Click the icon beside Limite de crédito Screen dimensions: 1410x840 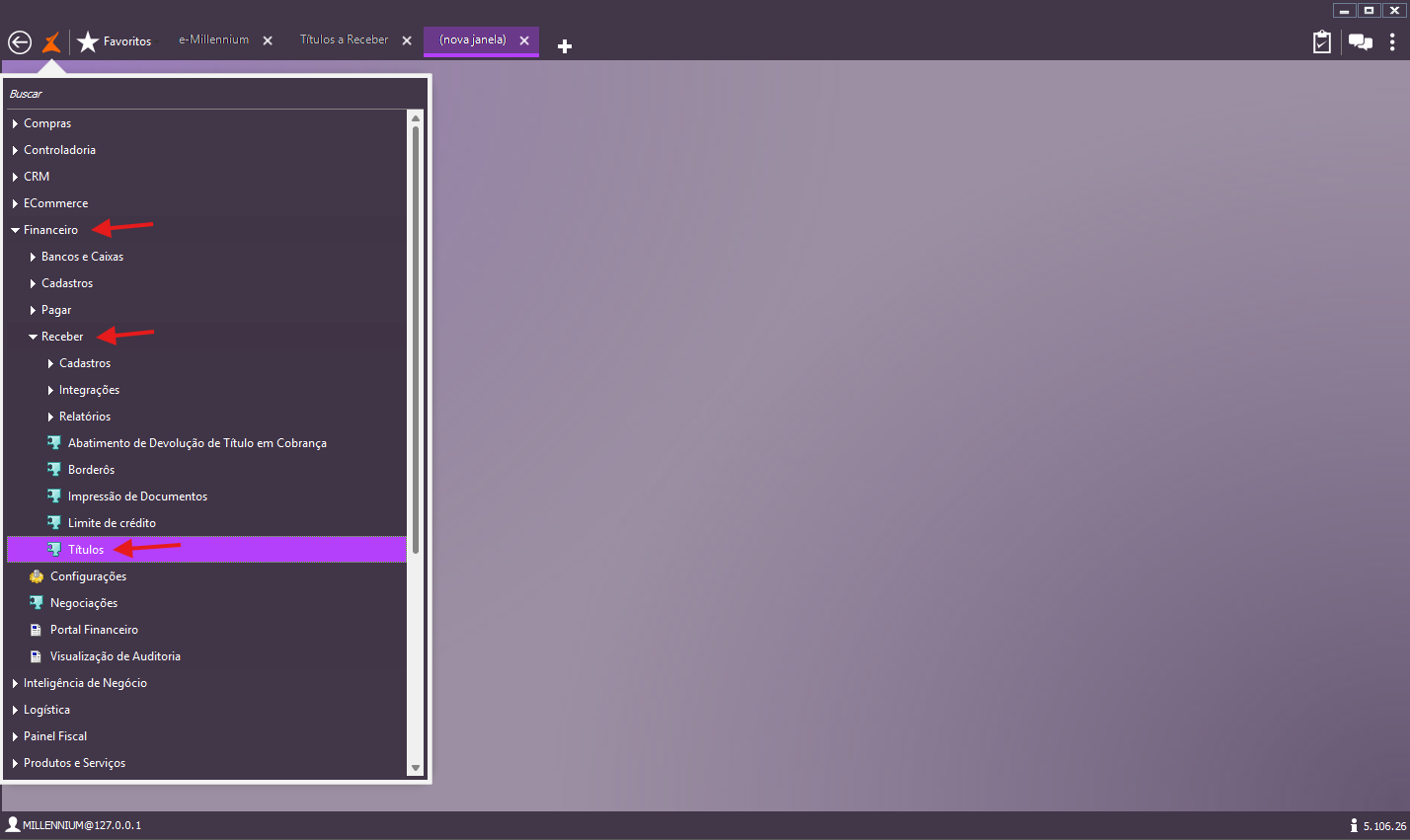(x=54, y=522)
